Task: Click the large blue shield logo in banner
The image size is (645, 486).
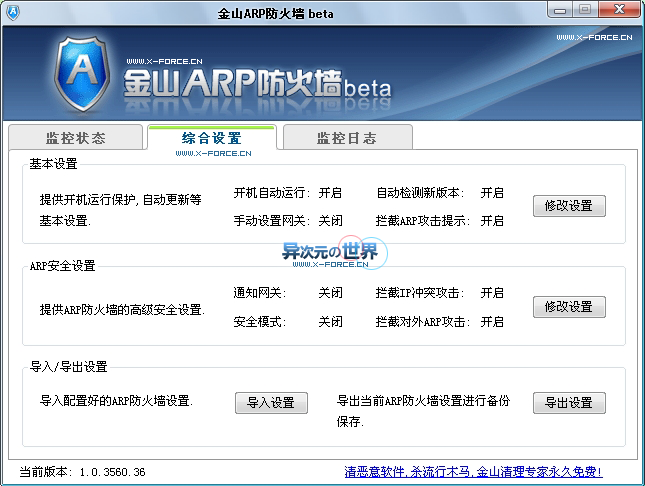Action: pyautogui.click(x=82, y=74)
